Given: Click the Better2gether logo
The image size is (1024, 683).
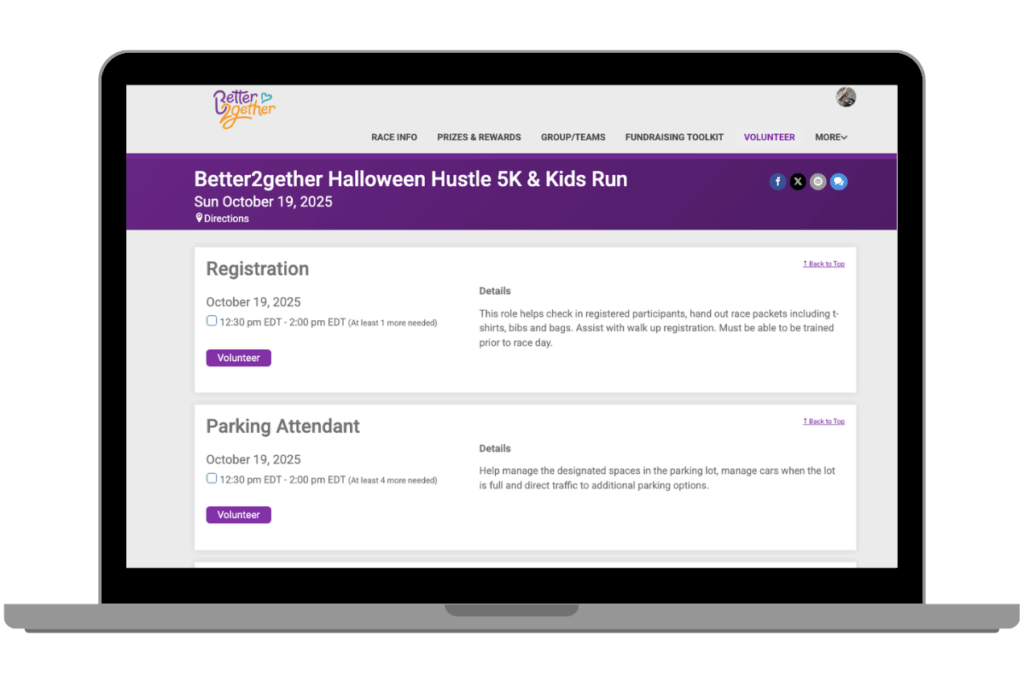Looking at the screenshot, I should click(x=243, y=108).
